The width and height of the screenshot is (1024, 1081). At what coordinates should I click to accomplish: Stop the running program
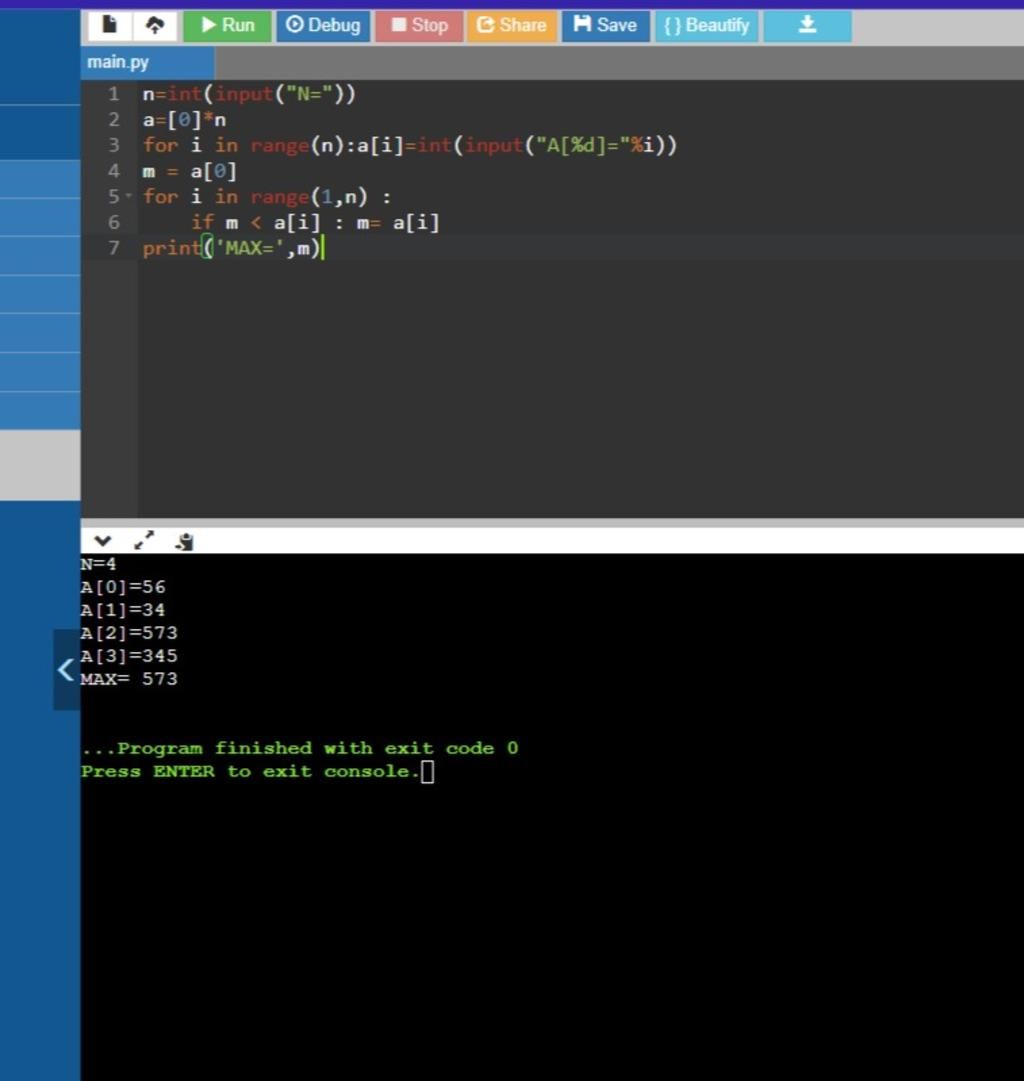coord(419,25)
